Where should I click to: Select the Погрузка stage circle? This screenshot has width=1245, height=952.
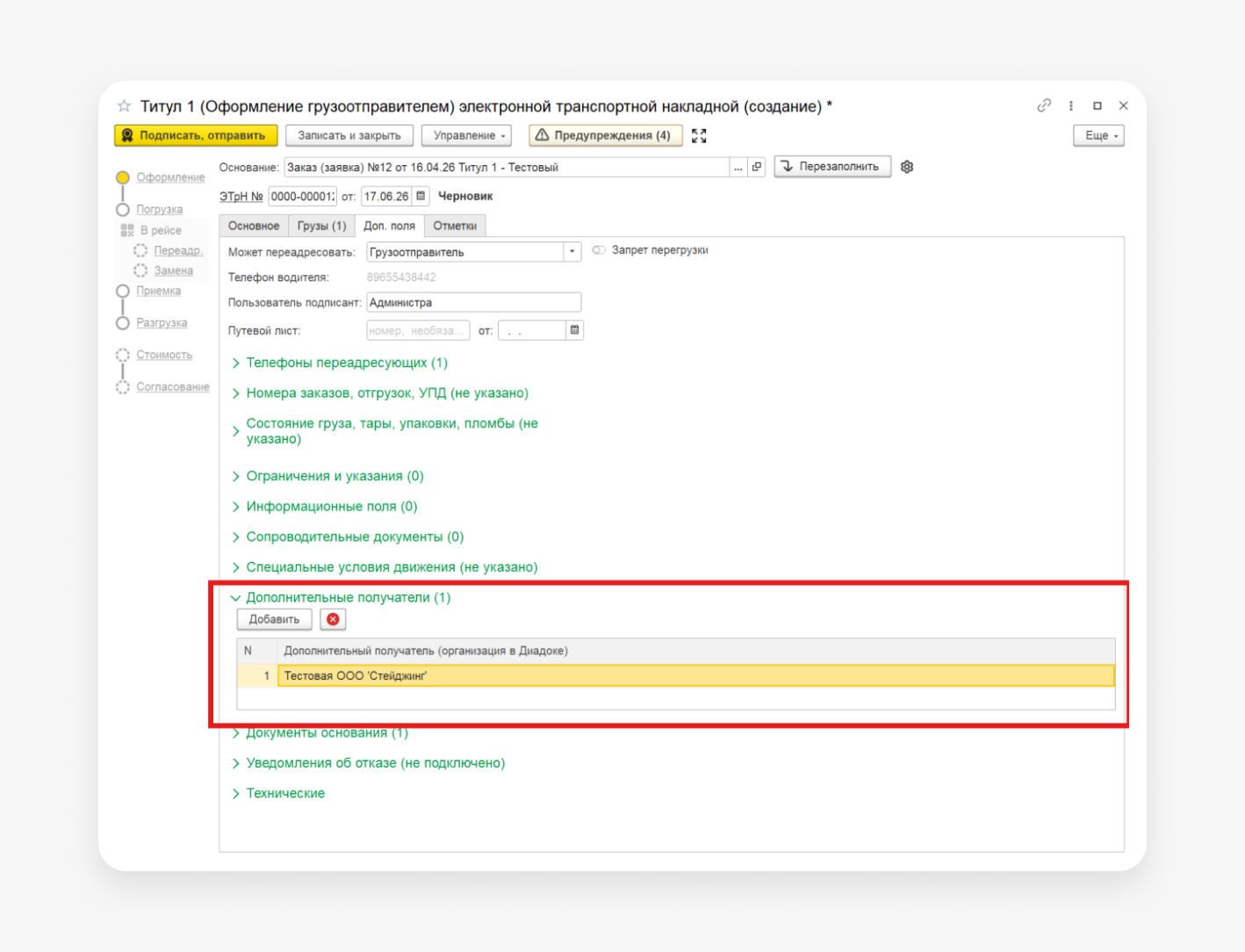pos(123,210)
